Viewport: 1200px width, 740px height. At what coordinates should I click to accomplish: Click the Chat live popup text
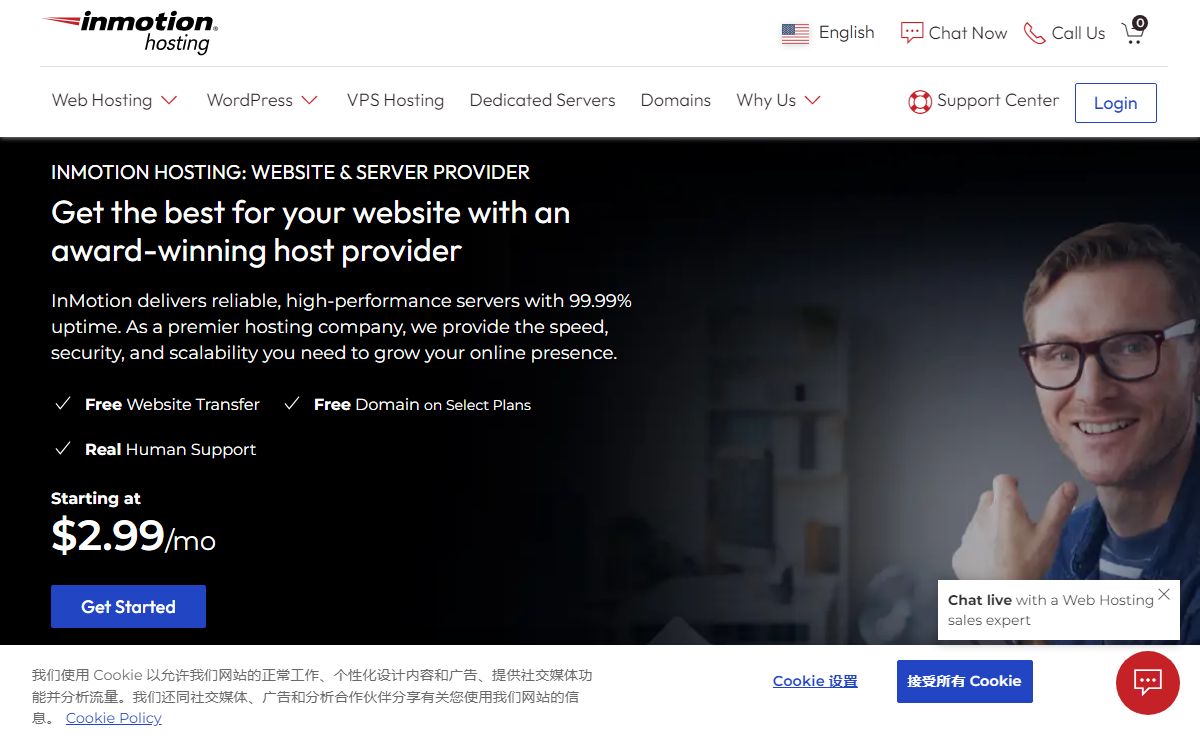[1050, 610]
